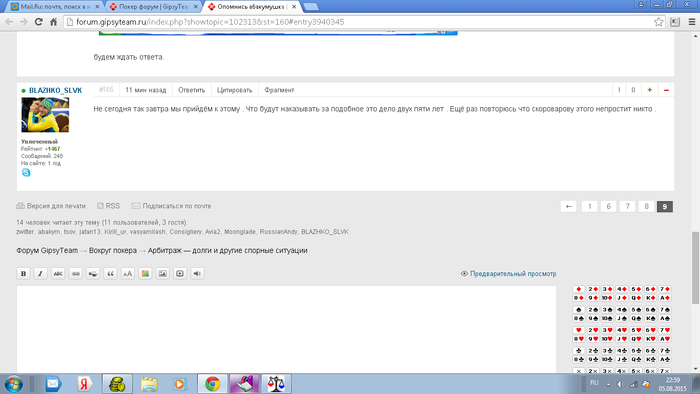Viewport: 700px width, 394px height.
Task: Insert the ace of spades card
Action: [665, 318]
